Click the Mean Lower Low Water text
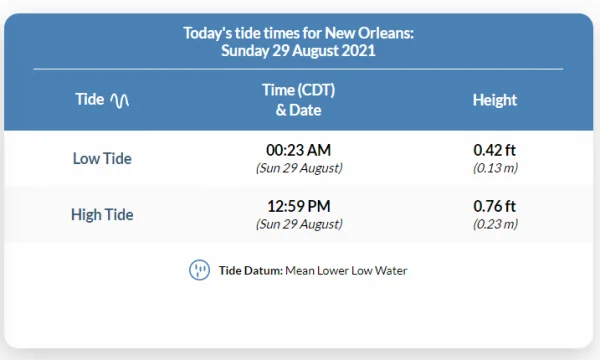Image resolution: width=600 pixels, height=360 pixels. pyautogui.click(x=346, y=270)
